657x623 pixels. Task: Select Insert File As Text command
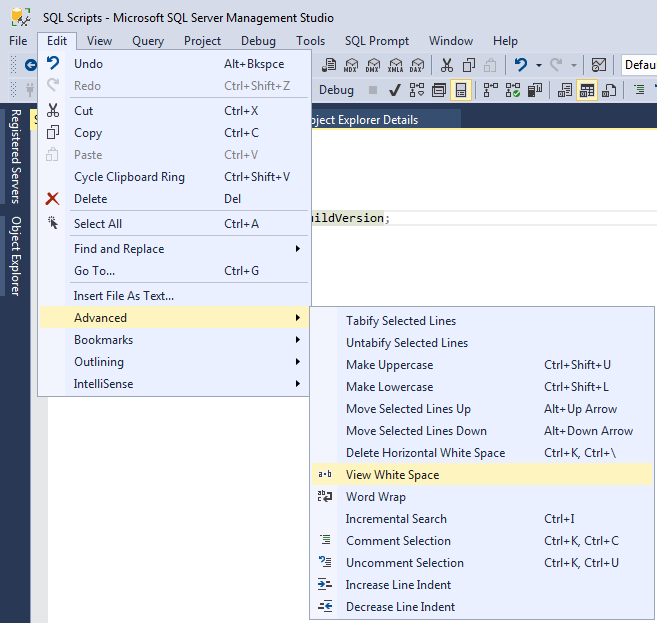(124, 296)
